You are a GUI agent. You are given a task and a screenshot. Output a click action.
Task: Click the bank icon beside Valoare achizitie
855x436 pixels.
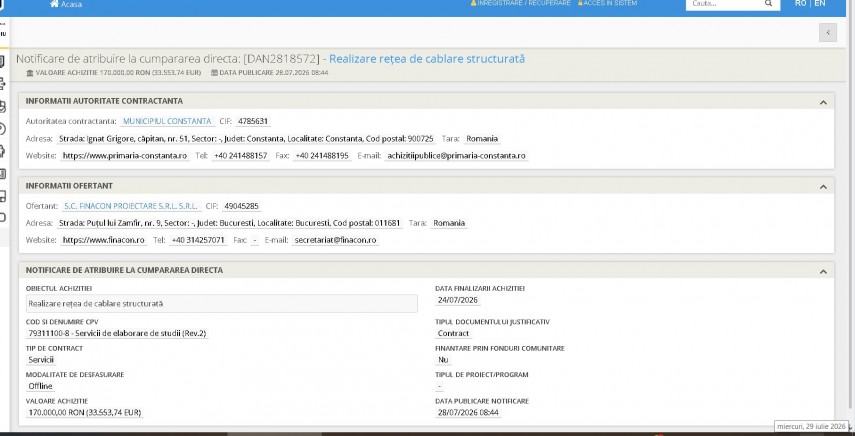point(30,72)
